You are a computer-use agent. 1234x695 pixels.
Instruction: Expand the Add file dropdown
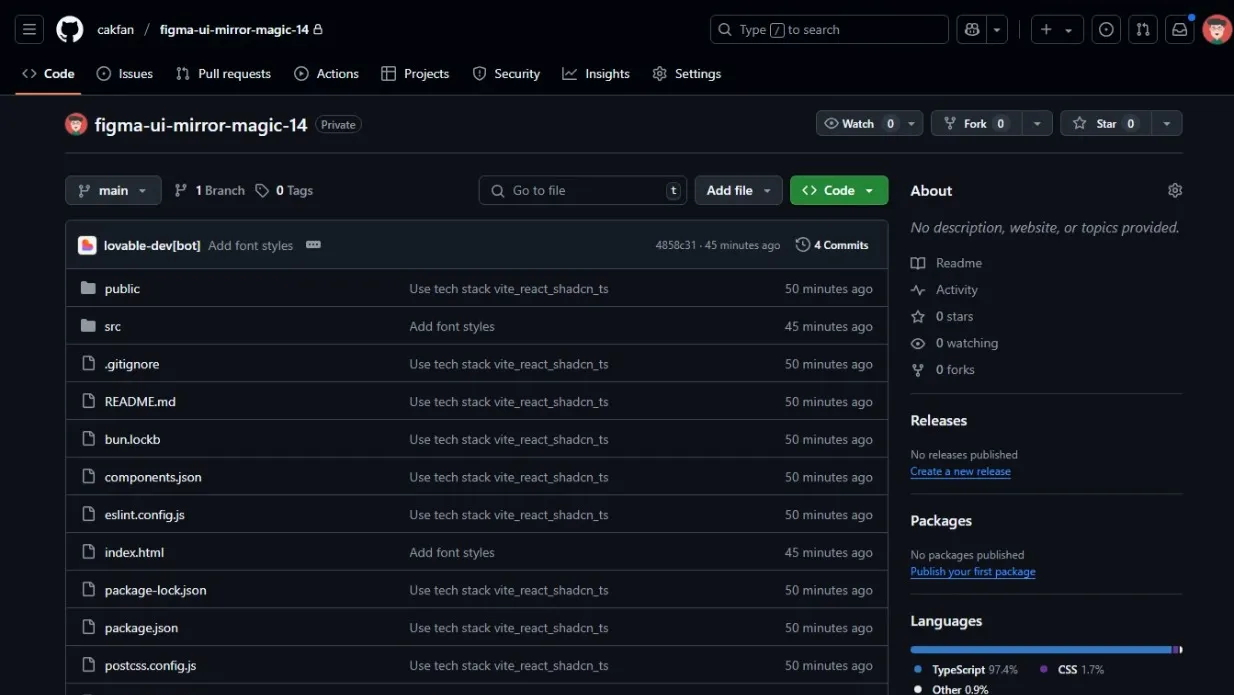(x=738, y=190)
